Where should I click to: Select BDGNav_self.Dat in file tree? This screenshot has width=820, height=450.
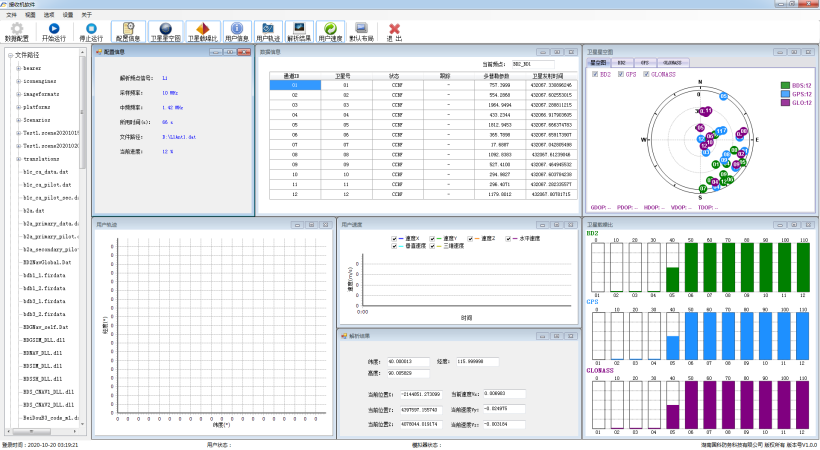coord(46,327)
